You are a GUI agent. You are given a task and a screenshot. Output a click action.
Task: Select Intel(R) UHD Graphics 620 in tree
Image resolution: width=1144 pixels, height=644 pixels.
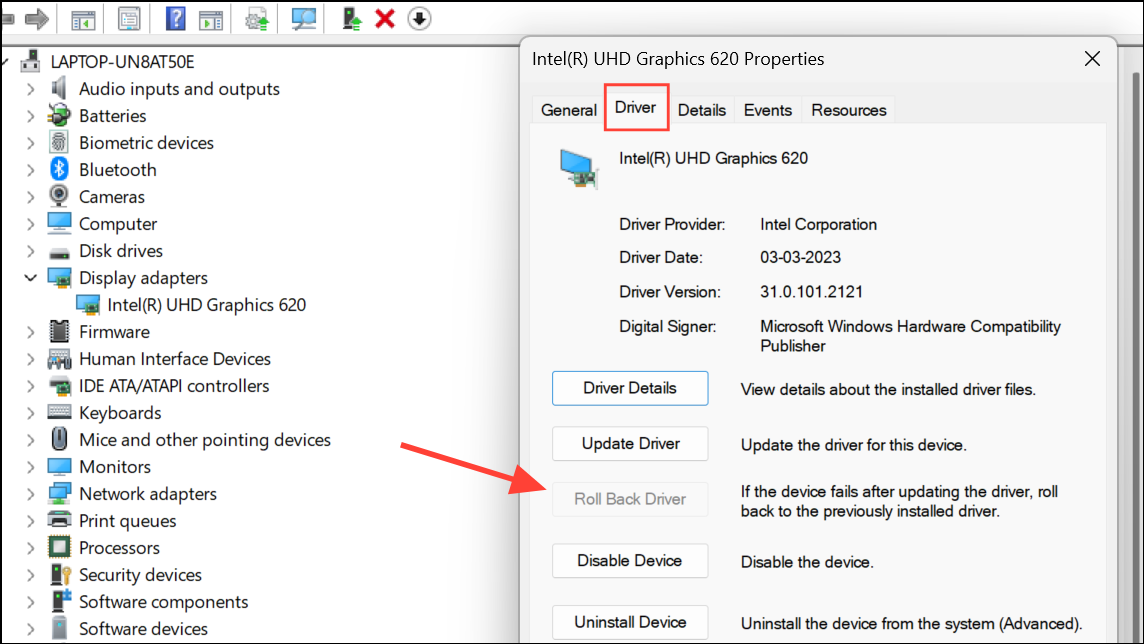tap(206, 305)
